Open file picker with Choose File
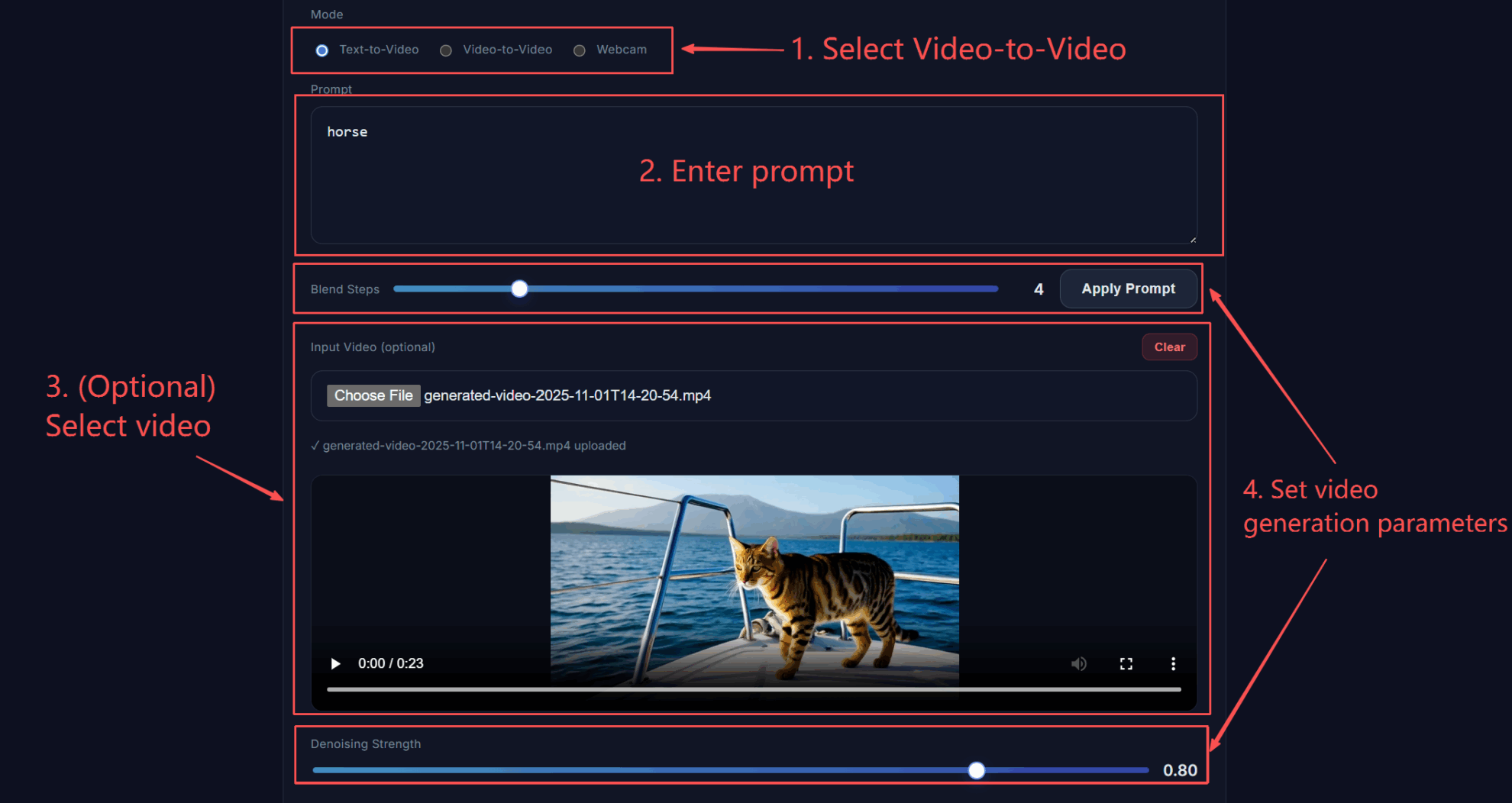 point(373,395)
